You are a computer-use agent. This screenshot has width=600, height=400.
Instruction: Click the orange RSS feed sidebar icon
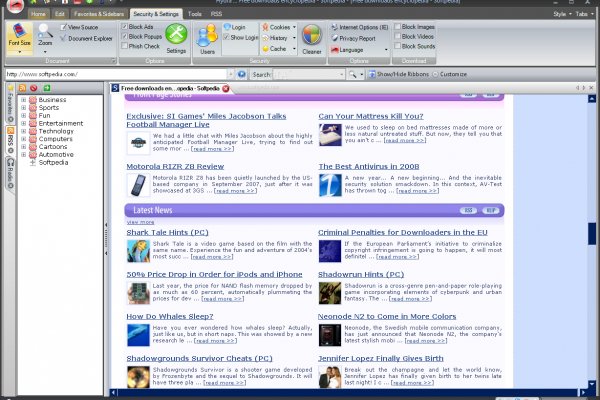[x=22, y=88]
